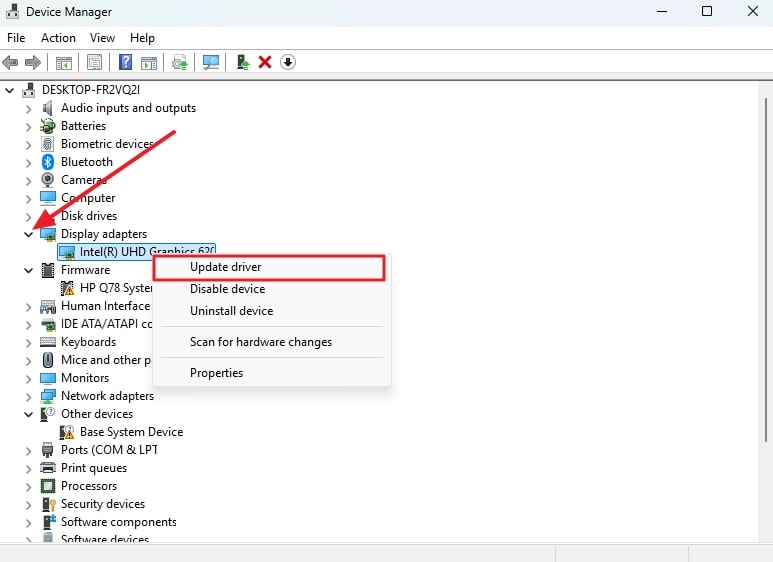The width and height of the screenshot is (773, 562).
Task: Click the Base System Device warning icon
Action: [67, 432]
